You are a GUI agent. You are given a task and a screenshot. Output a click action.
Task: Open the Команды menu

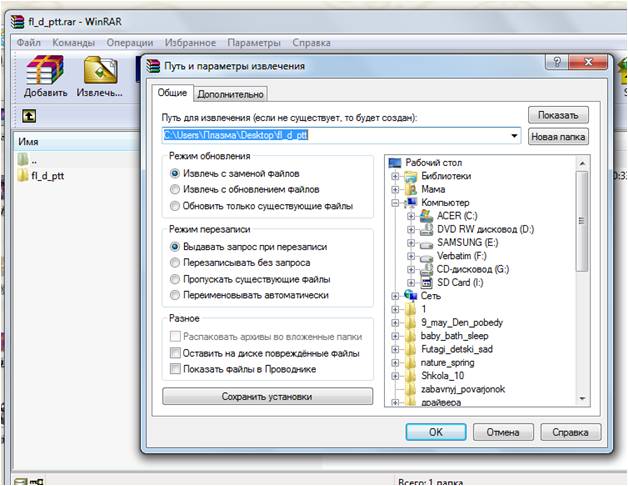pyautogui.click(x=73, y=42)
